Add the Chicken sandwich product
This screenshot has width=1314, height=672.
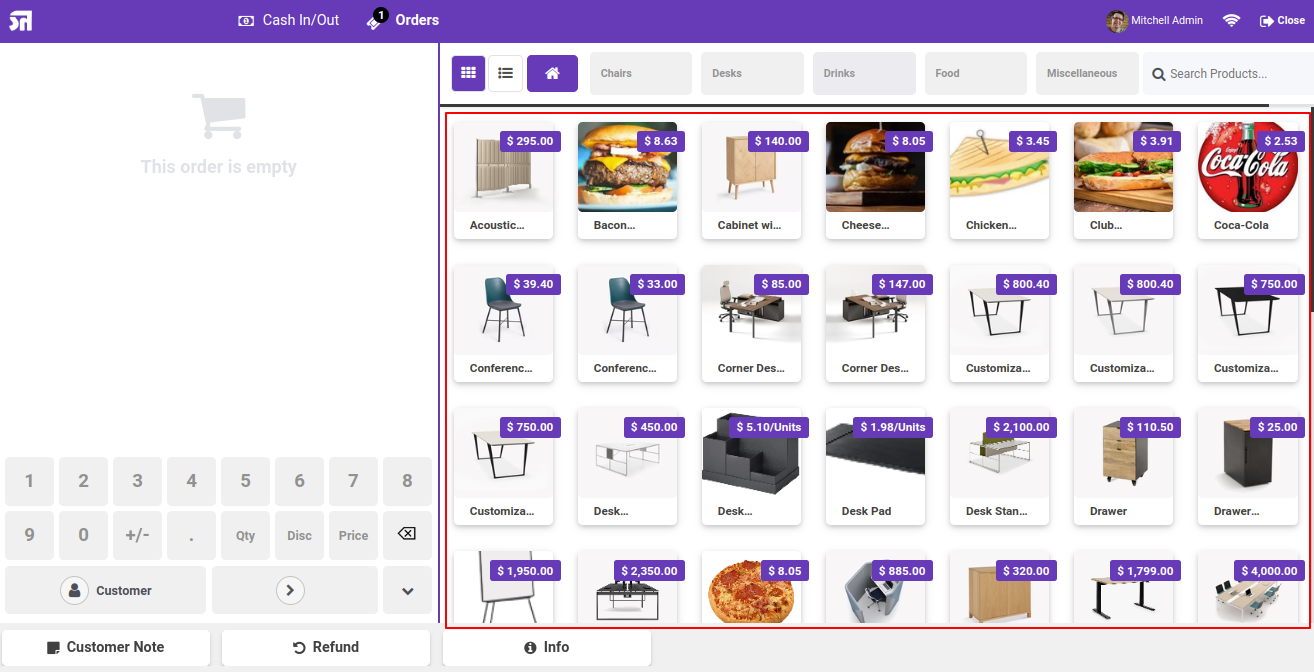point(1000,181)
